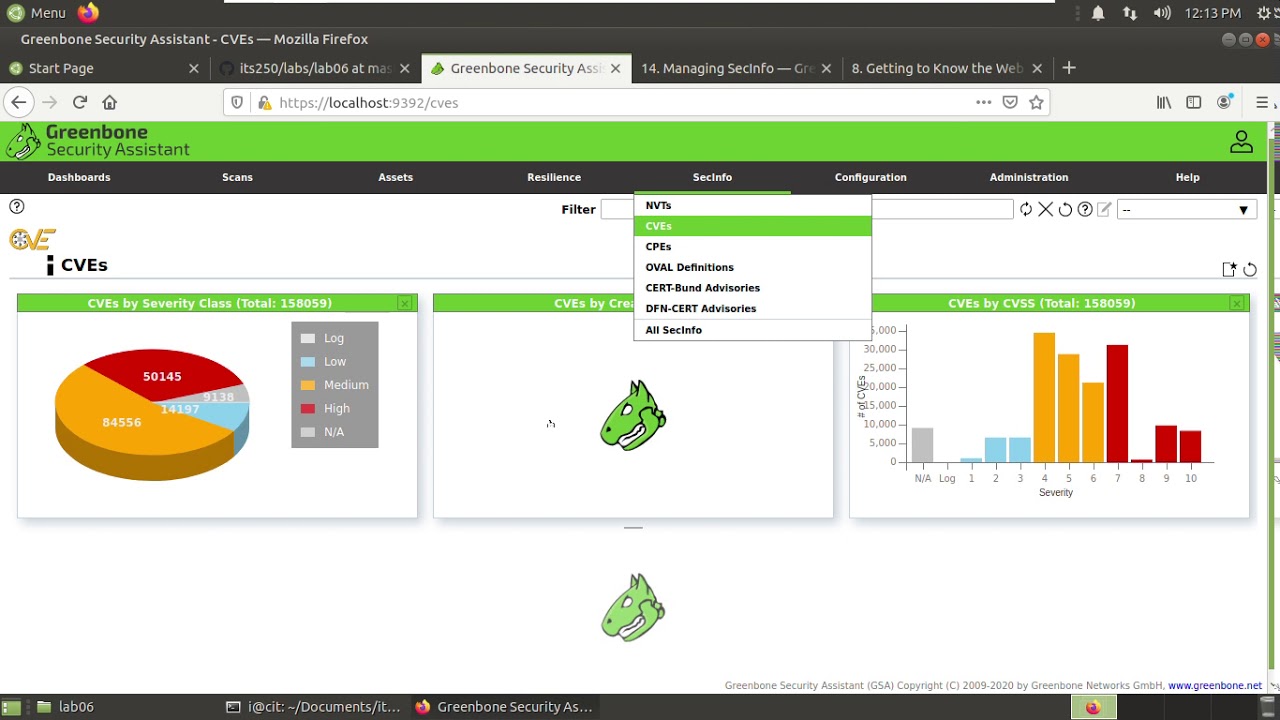Click Medium entry in pie chart legend

click(x=334, y=385)
